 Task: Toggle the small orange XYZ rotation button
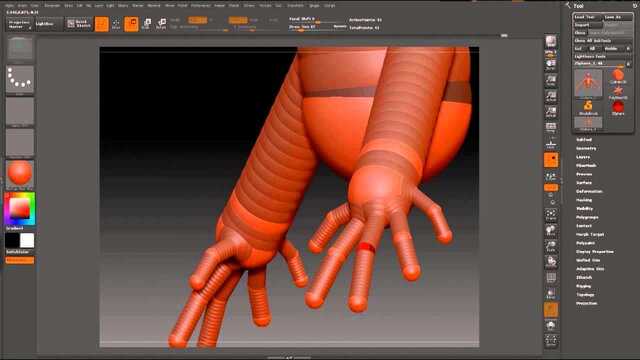(x=551, y=188)
